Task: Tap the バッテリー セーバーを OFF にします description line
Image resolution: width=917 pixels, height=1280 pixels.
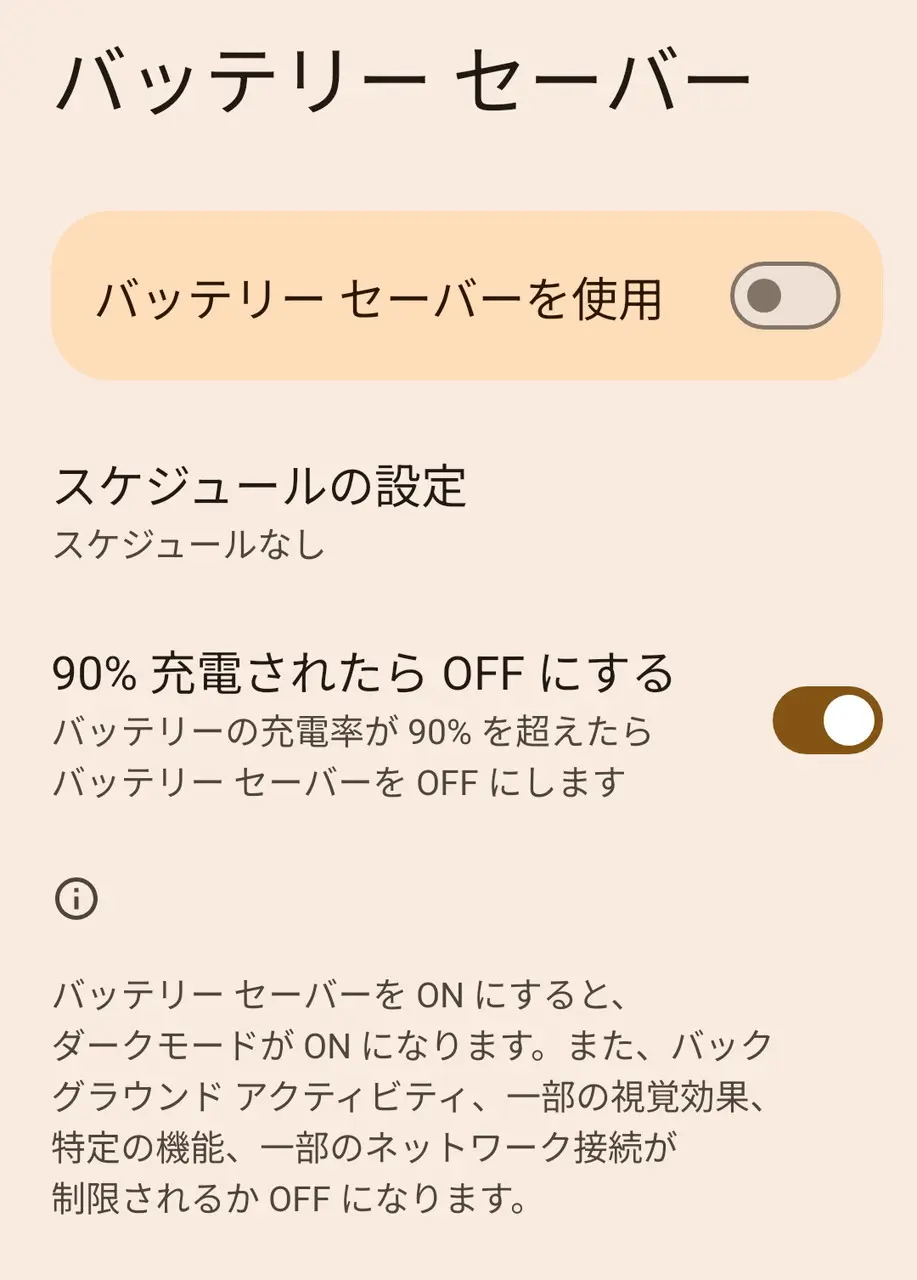Action: point(338,781)
